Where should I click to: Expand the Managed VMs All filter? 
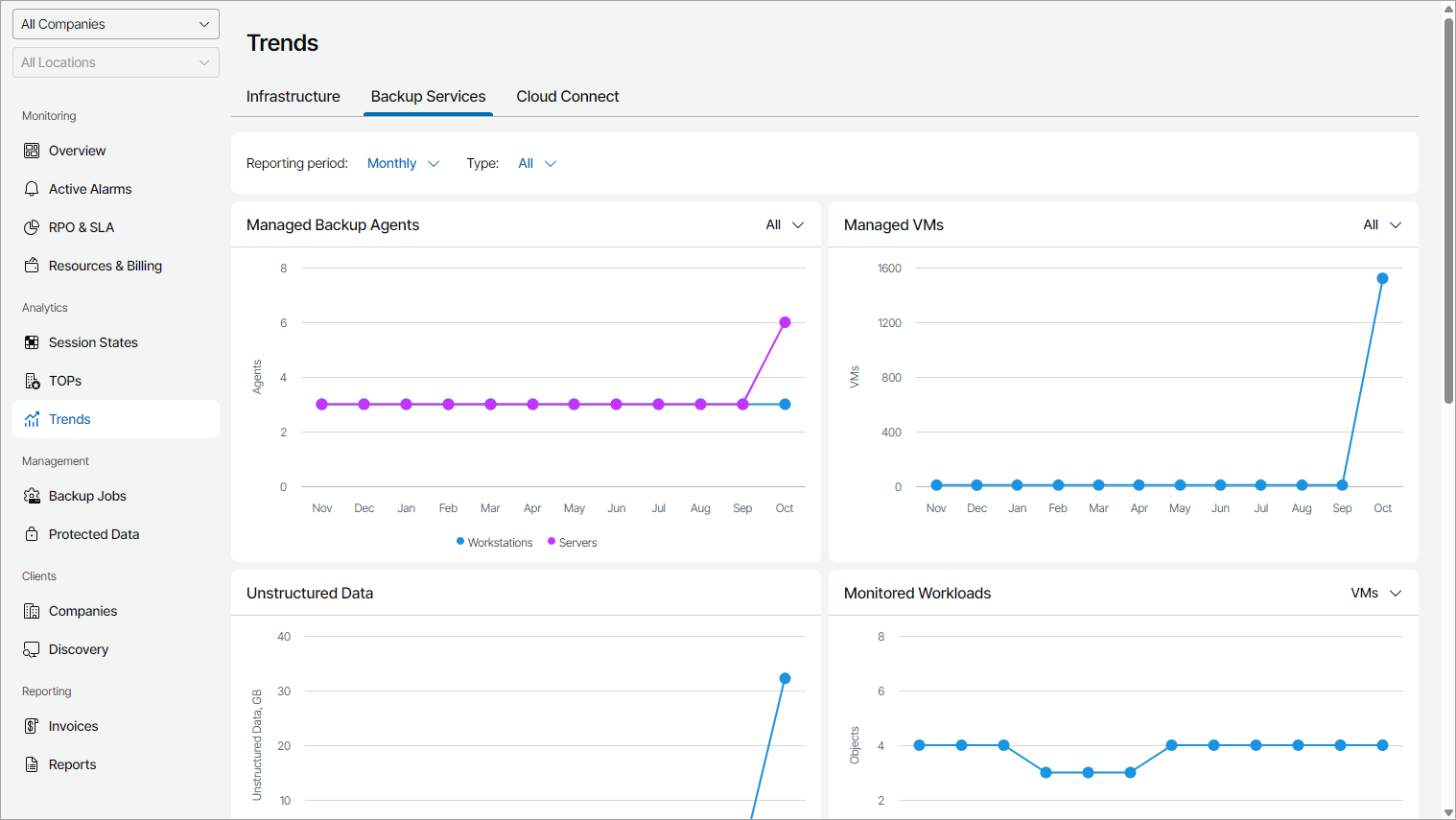(1381, 225)
